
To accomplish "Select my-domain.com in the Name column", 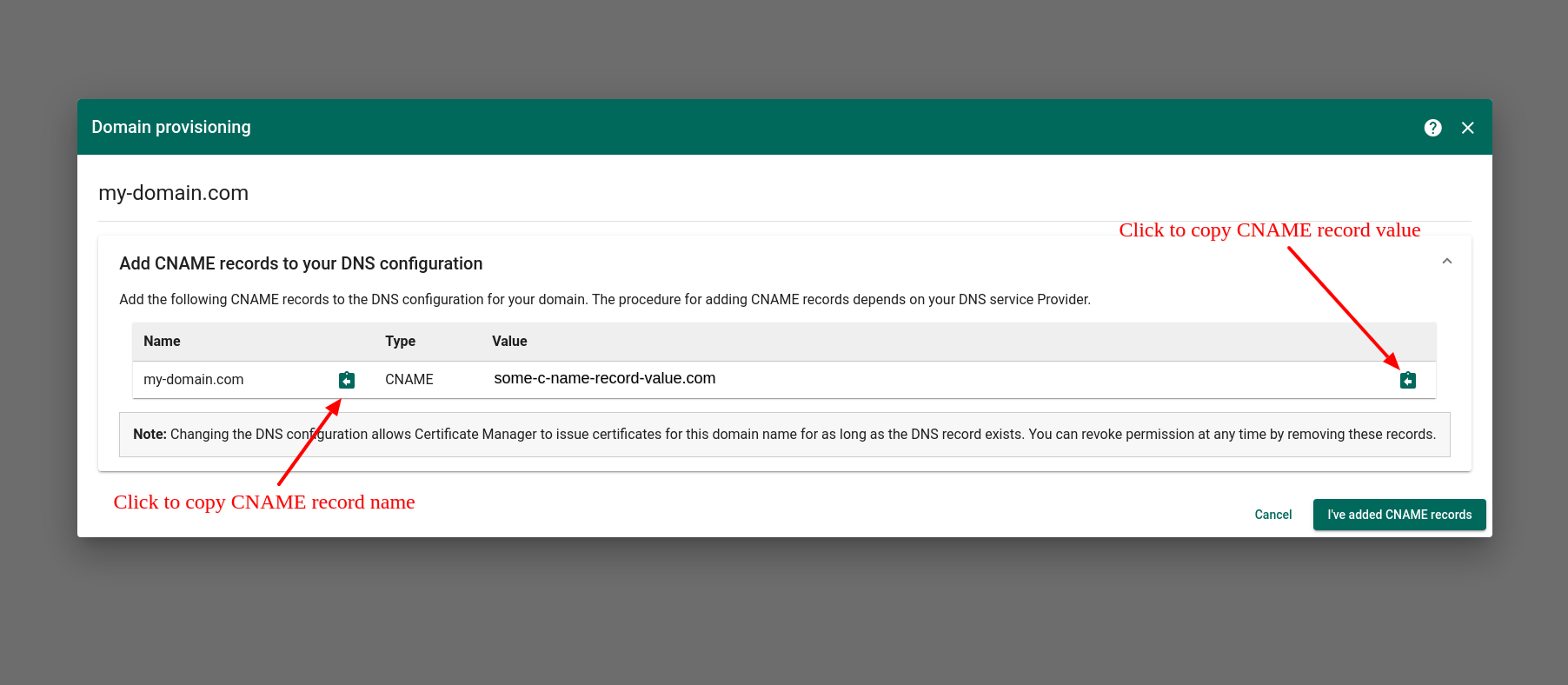I will point(193,380).
